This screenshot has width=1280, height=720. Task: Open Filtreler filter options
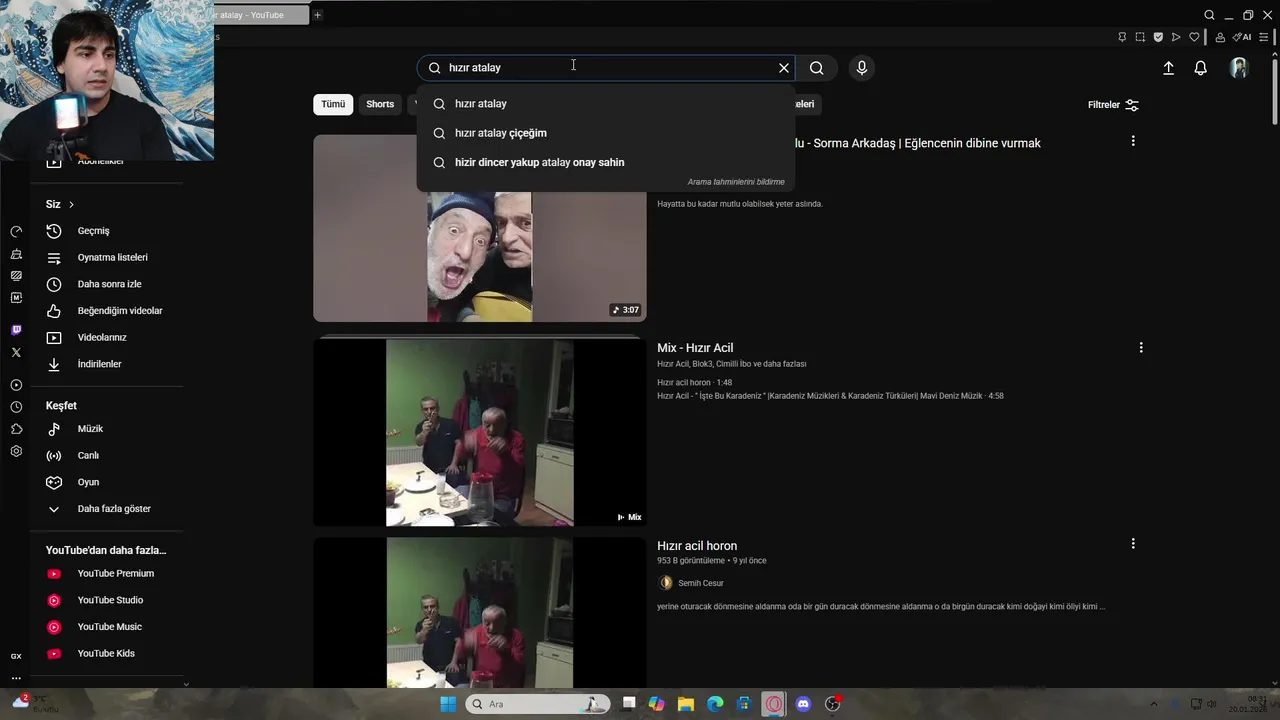[1113, 105]
